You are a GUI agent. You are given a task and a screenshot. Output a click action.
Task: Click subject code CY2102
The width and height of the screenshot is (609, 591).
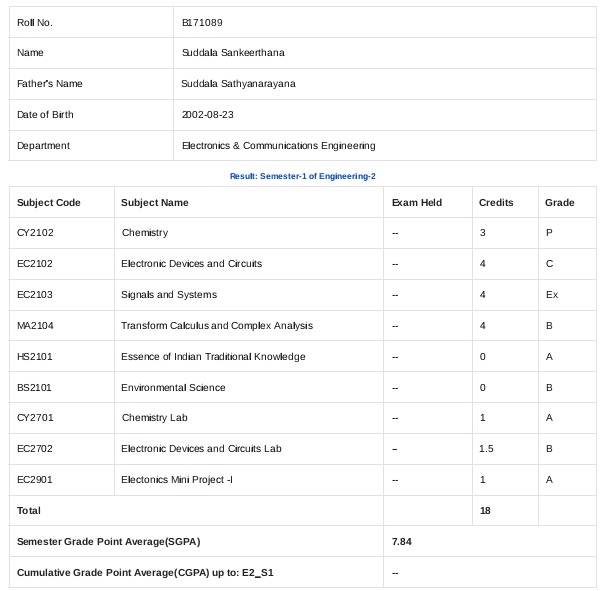[35, 233]
